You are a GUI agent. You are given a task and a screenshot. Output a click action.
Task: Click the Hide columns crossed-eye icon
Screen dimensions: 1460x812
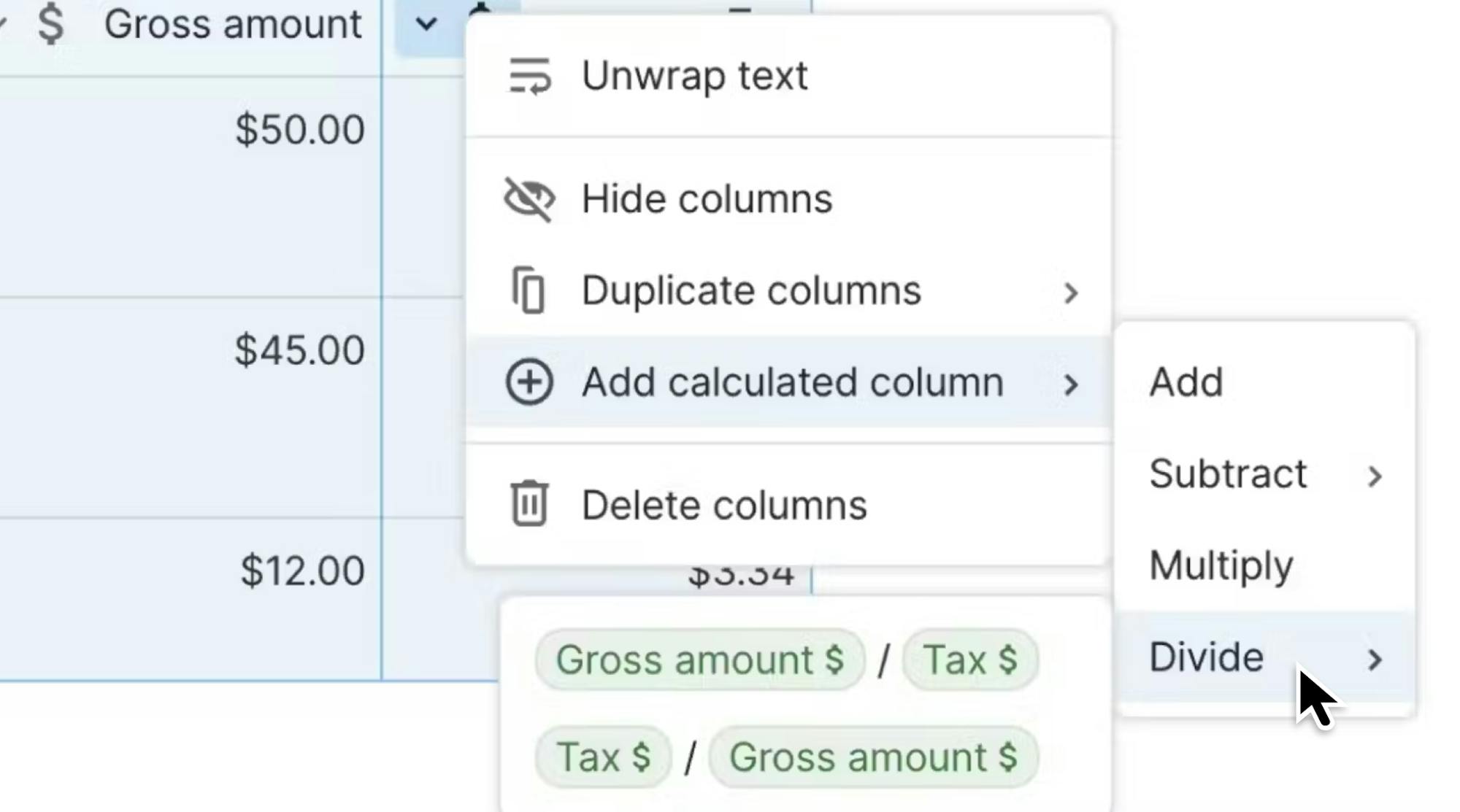coord(529,198)
